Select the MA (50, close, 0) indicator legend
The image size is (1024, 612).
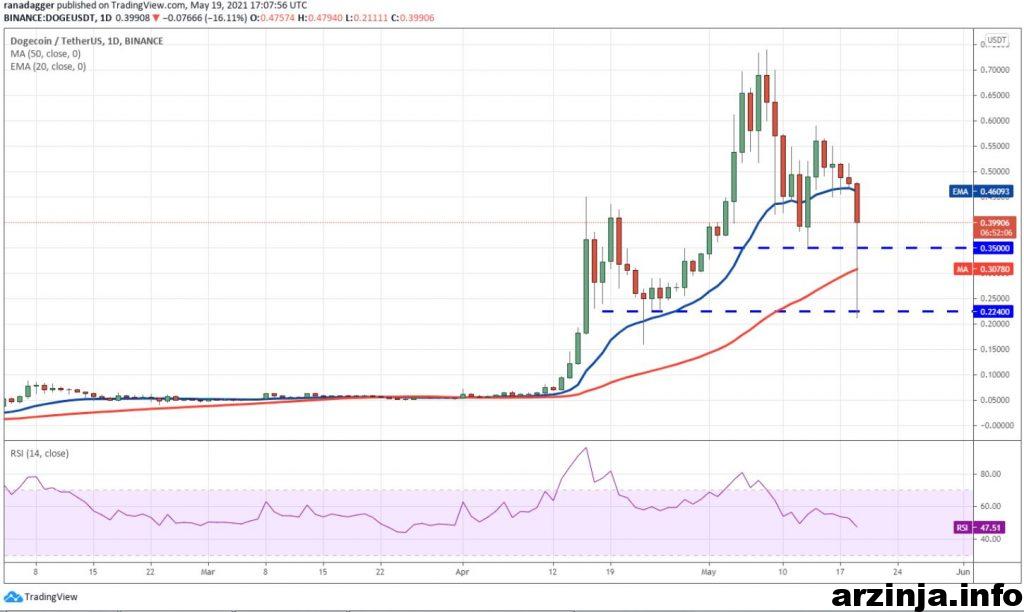[x=45, y=54]
